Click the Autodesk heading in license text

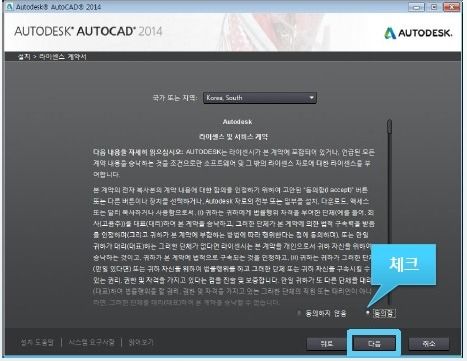(x=237, y=122)
